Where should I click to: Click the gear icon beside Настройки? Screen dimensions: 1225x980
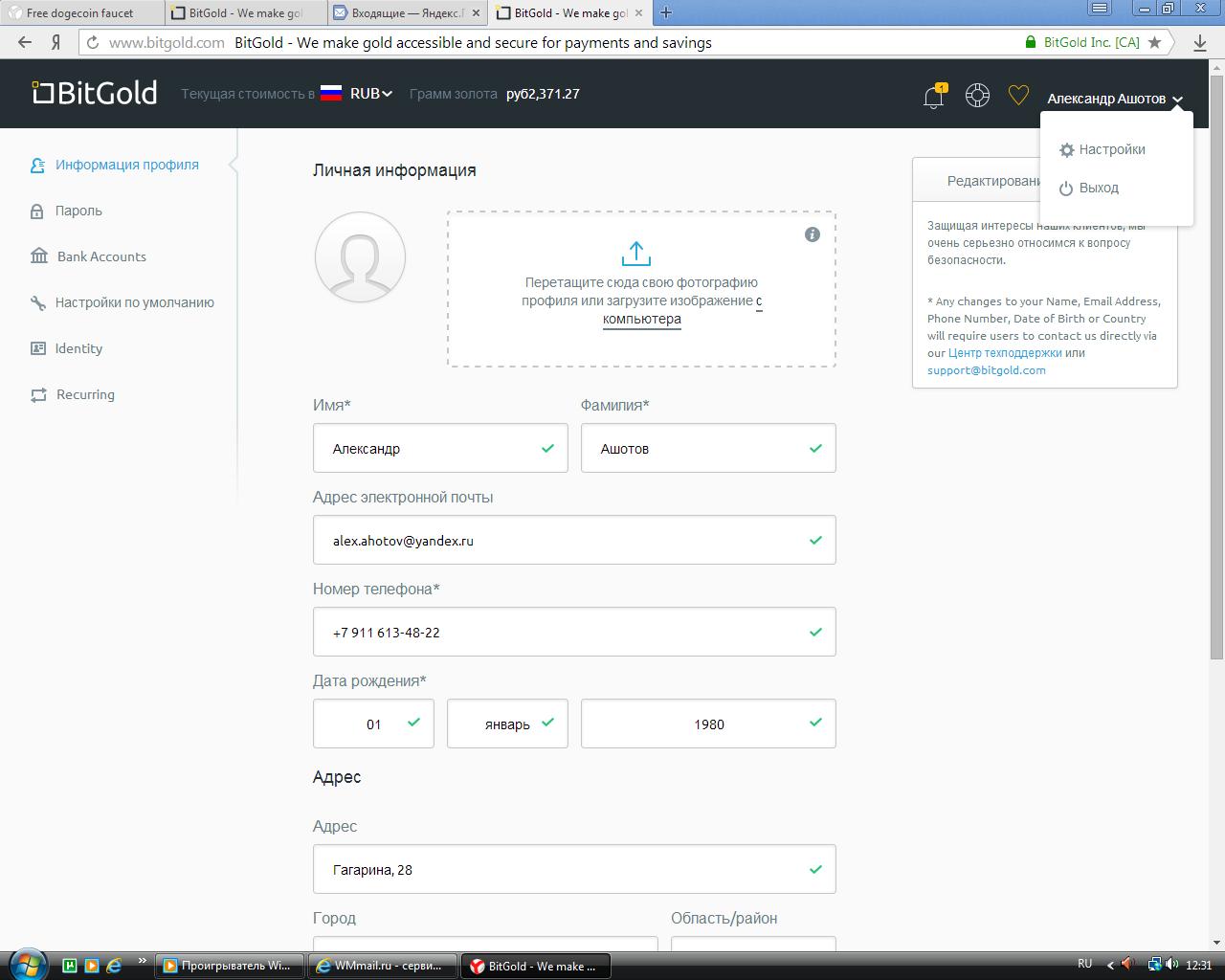(1066, 150)
